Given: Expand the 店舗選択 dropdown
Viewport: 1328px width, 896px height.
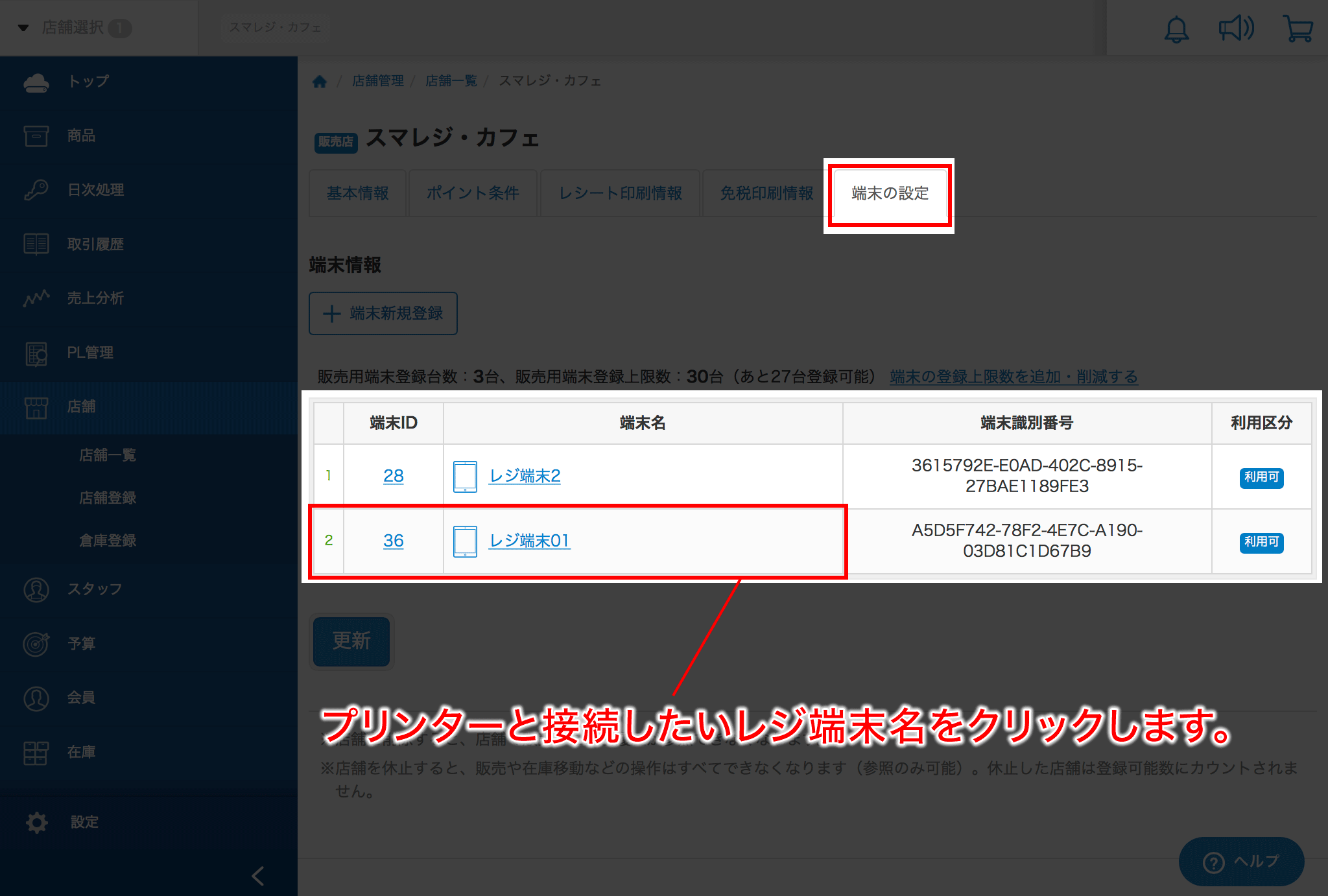Looking at the screenshot, I should 73,28.
